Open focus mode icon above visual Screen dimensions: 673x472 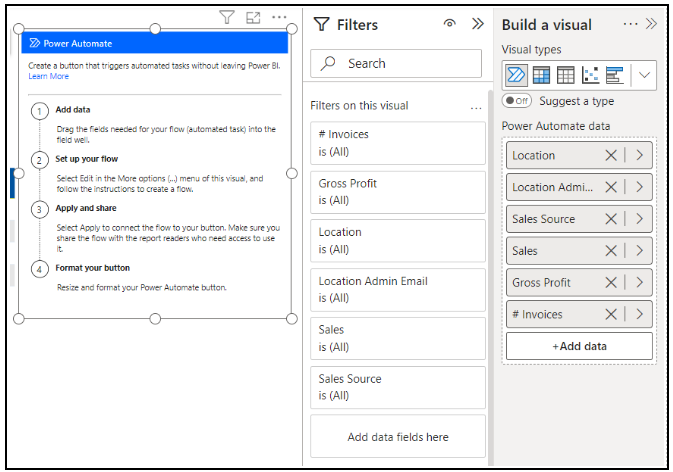253,18
